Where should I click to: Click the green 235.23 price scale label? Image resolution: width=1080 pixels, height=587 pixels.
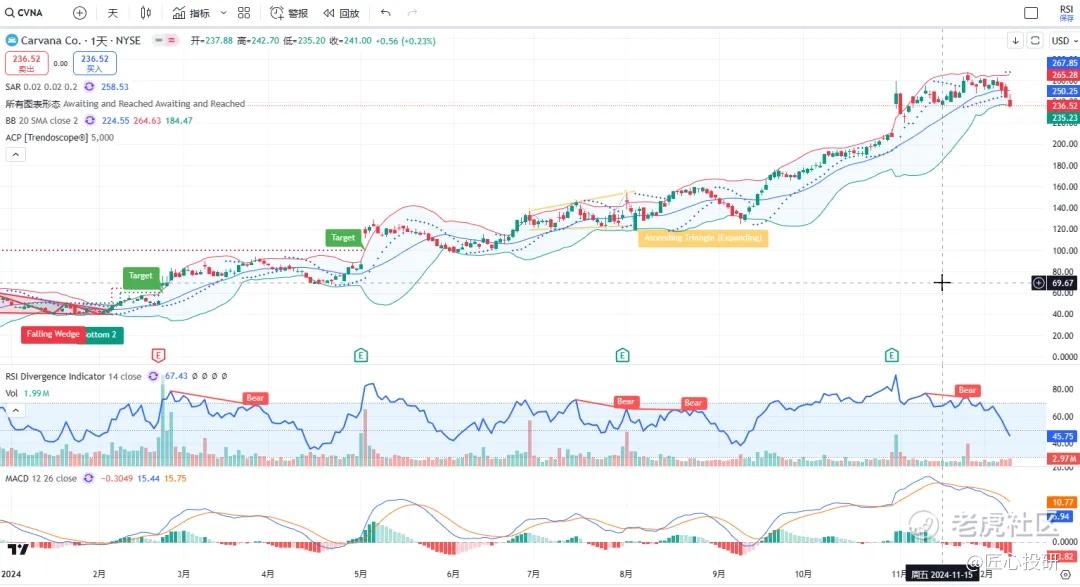pos(1063,118)
